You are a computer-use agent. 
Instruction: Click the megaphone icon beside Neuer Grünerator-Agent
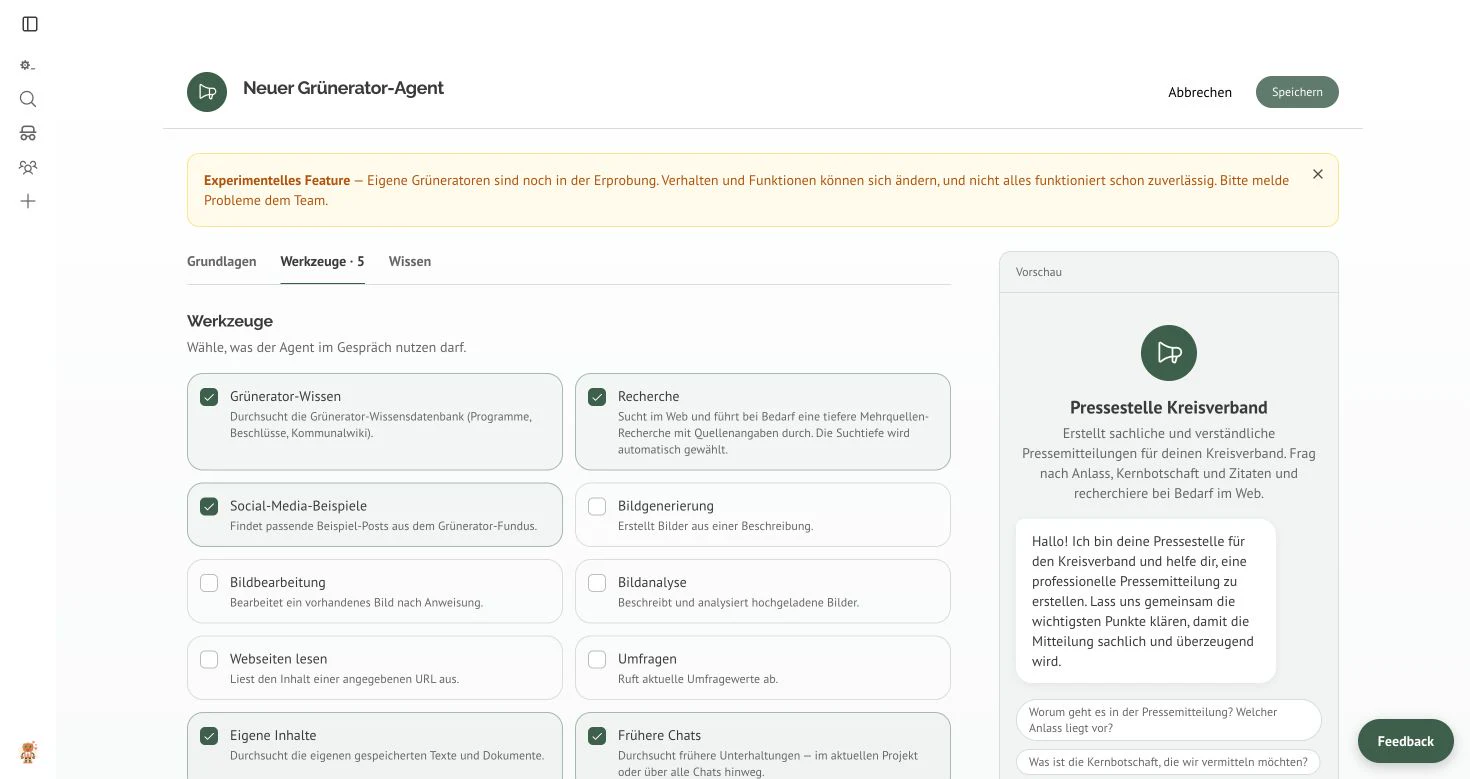(207, 92)
